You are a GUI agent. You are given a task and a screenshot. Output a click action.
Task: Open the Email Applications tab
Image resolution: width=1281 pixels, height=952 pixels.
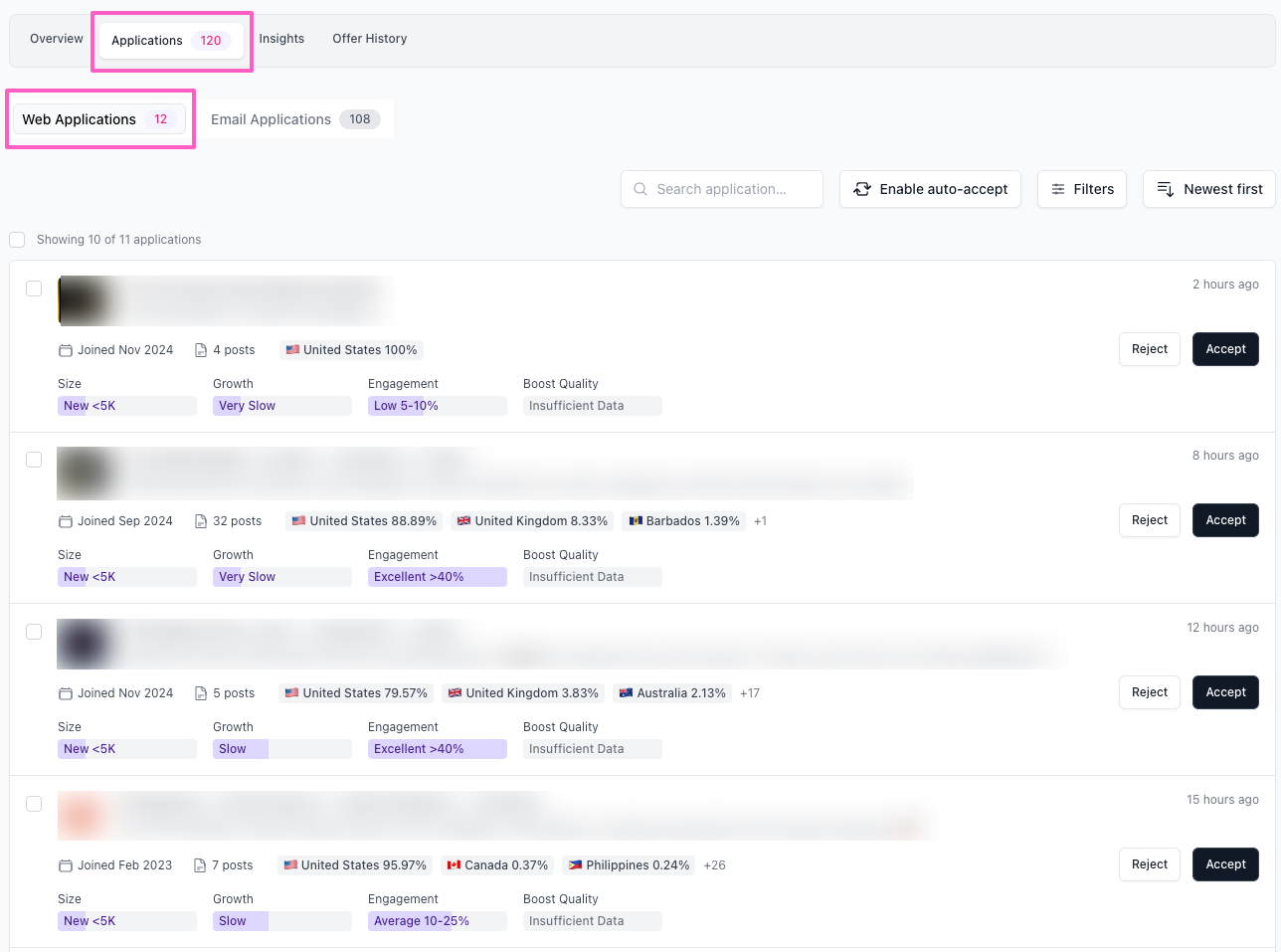[x=294, y=119]
